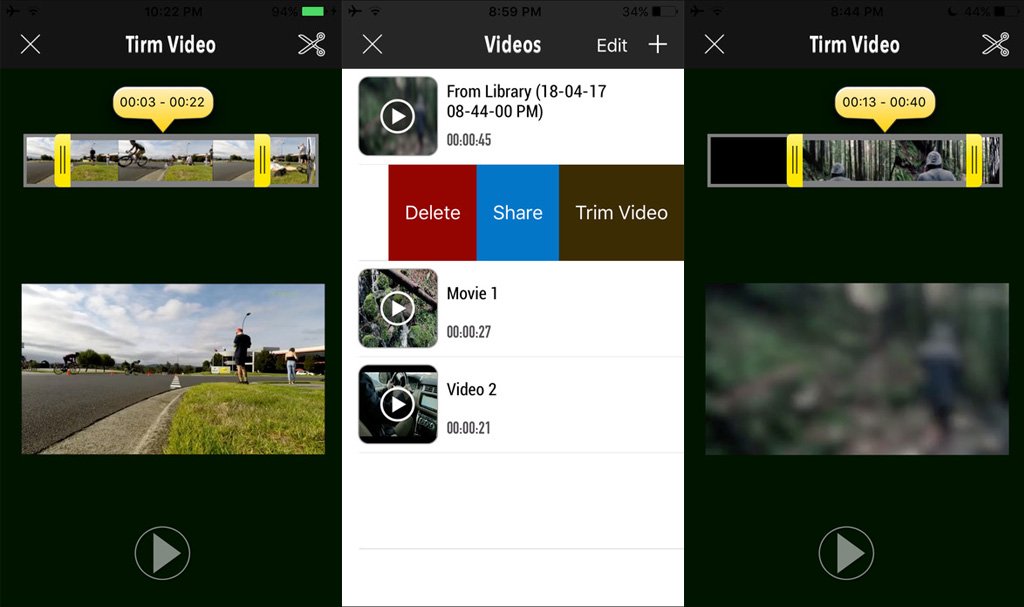Tap the 00:03 - 00:22 time bubble
Viewport: 1024px width, 607px height.
pyautogui.click(x=163, y=102)
